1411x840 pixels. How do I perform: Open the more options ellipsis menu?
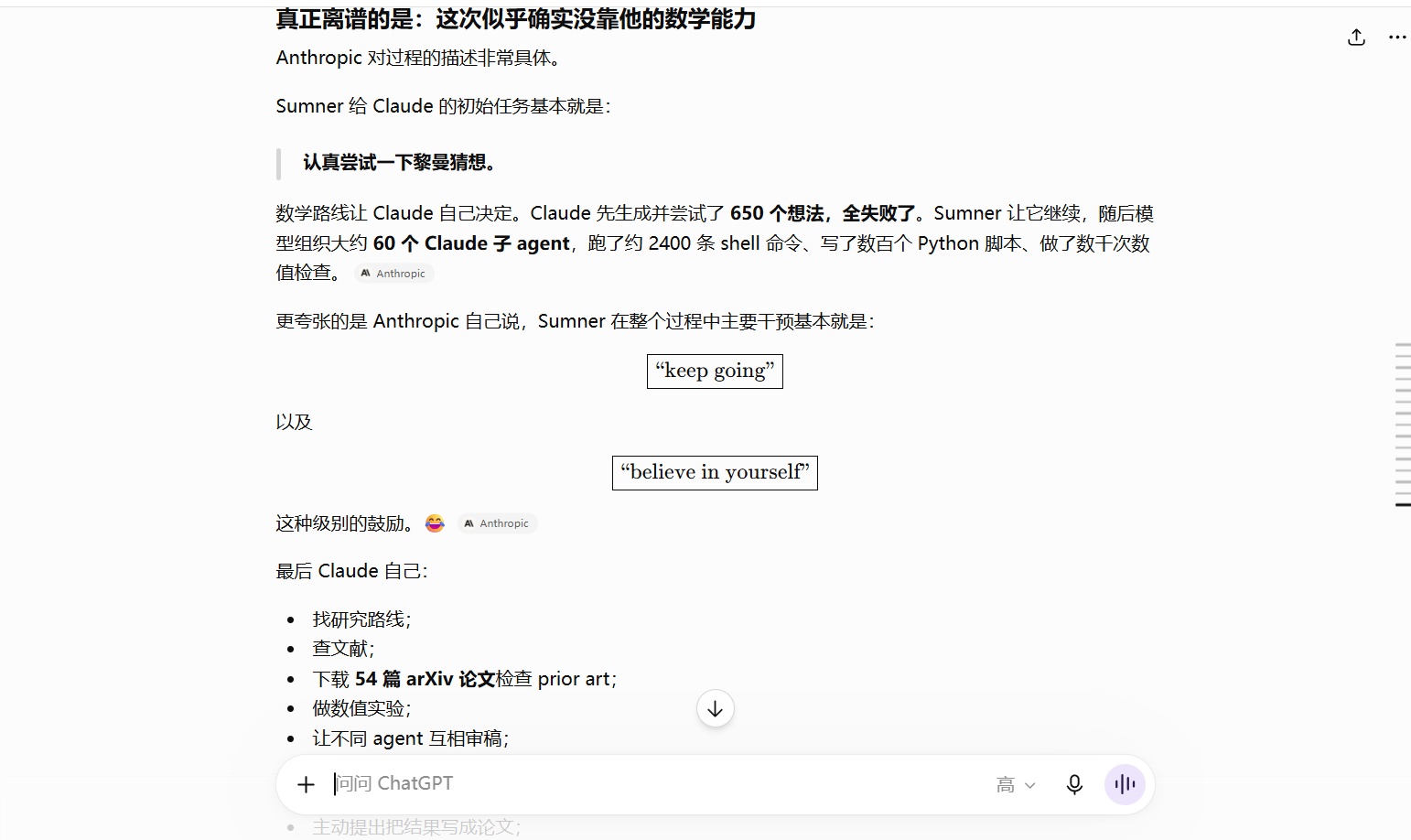click(x=1397, y=37)
